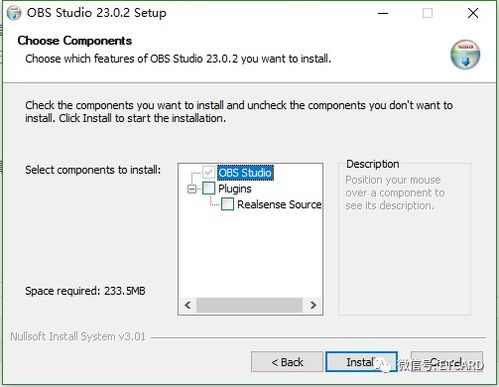The image size is (499, 387).
Task: Minimize the setup window
Action: coord(383,13)
